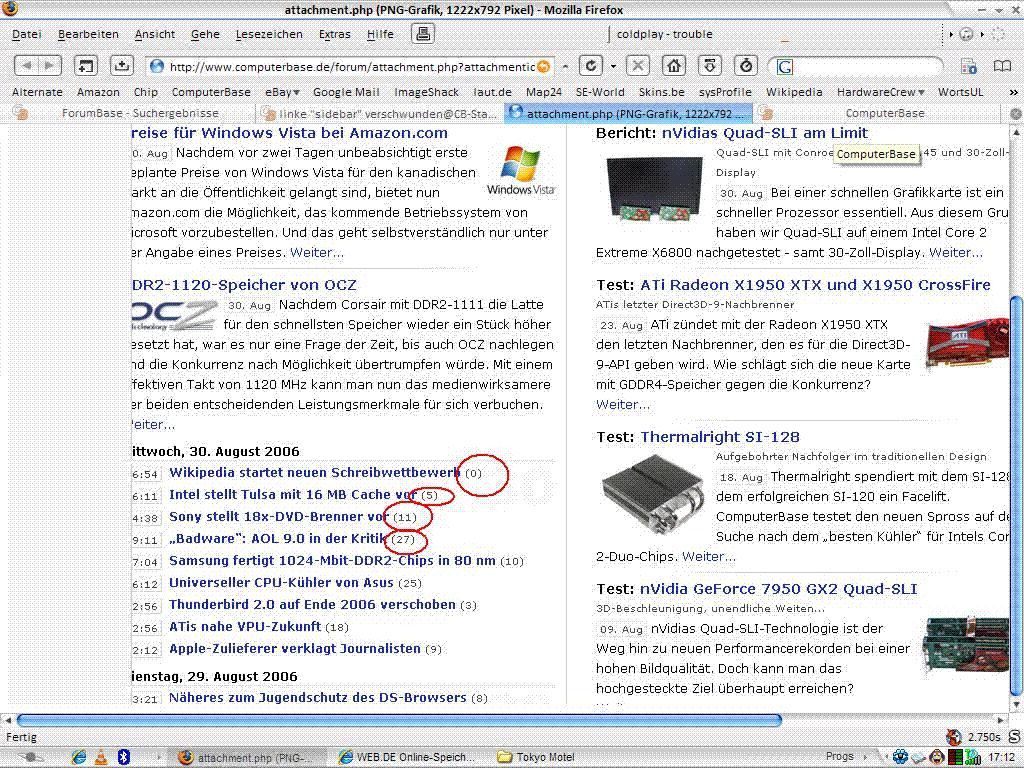Open the dropdown arrow next to reload
Screen dimensions: 1024x768
[613, 67]
